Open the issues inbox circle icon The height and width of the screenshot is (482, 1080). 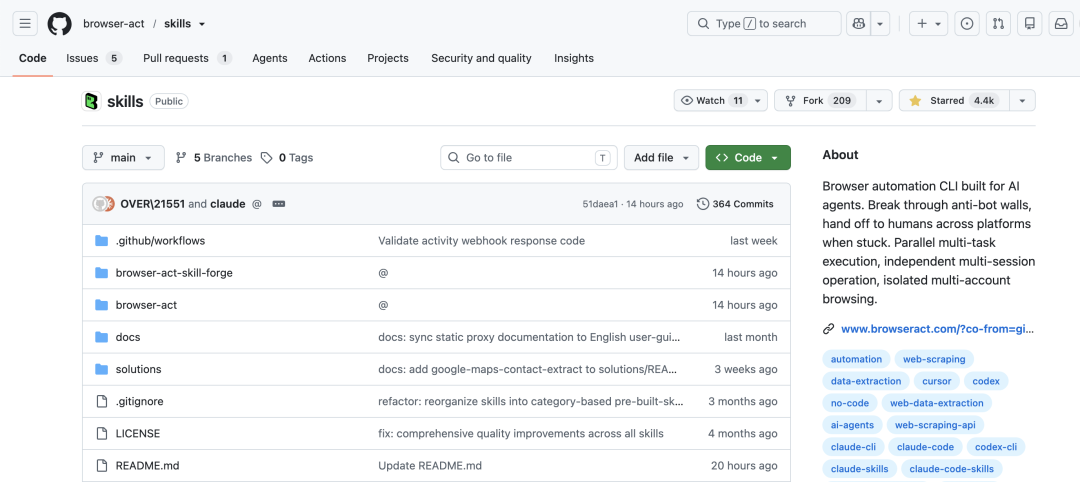coord(967,23)
